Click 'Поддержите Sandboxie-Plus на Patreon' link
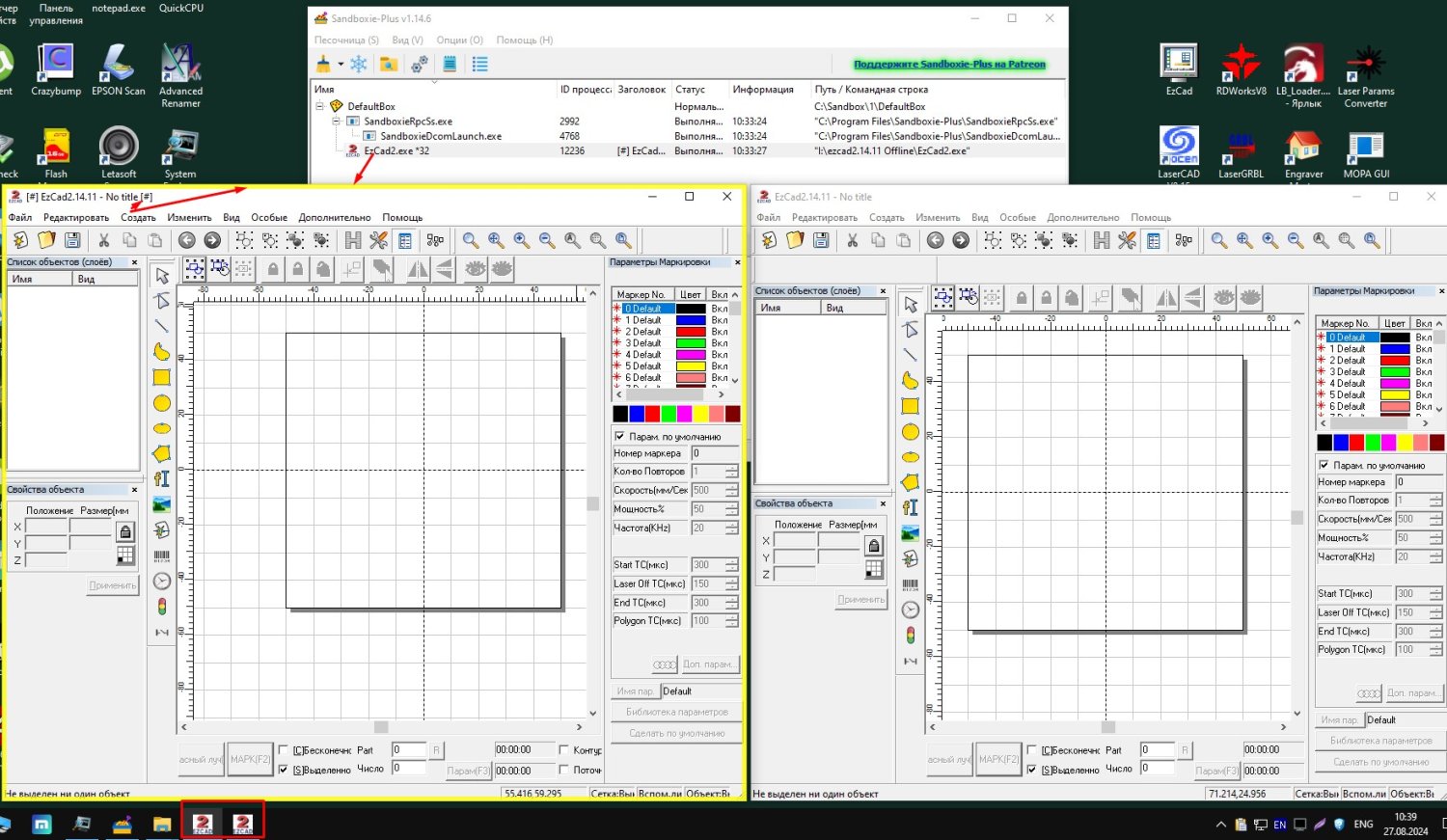Image resolution: width=1447 pixels, height=840 pixels. 949,65
